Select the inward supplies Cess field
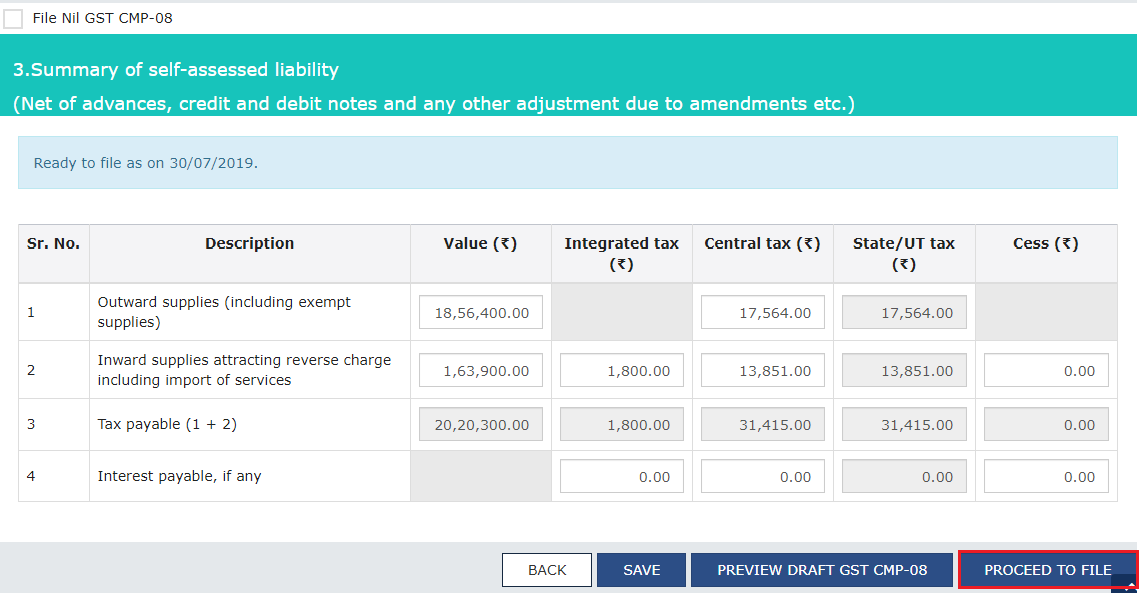1140x593 pixels. coord(1045,369)
